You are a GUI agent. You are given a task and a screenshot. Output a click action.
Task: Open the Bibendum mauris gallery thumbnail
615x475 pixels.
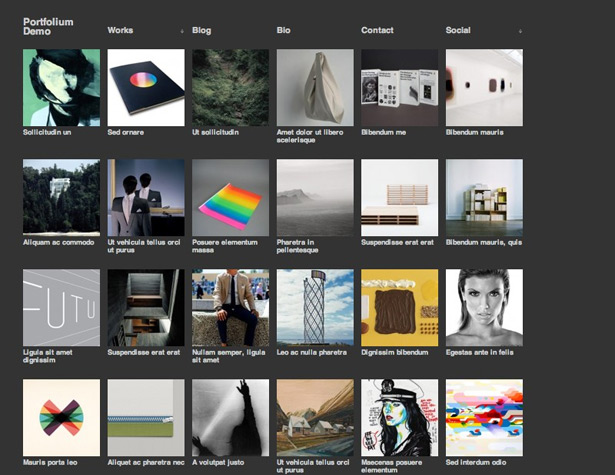tap(484, 87)
